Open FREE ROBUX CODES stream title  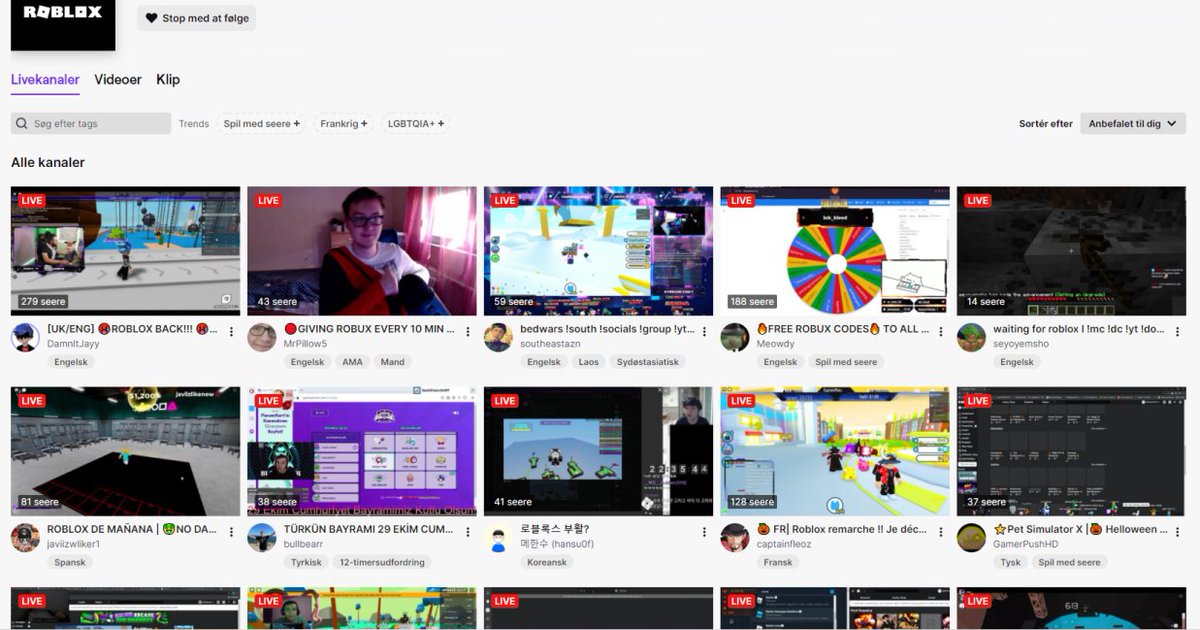tap(842, 329)
